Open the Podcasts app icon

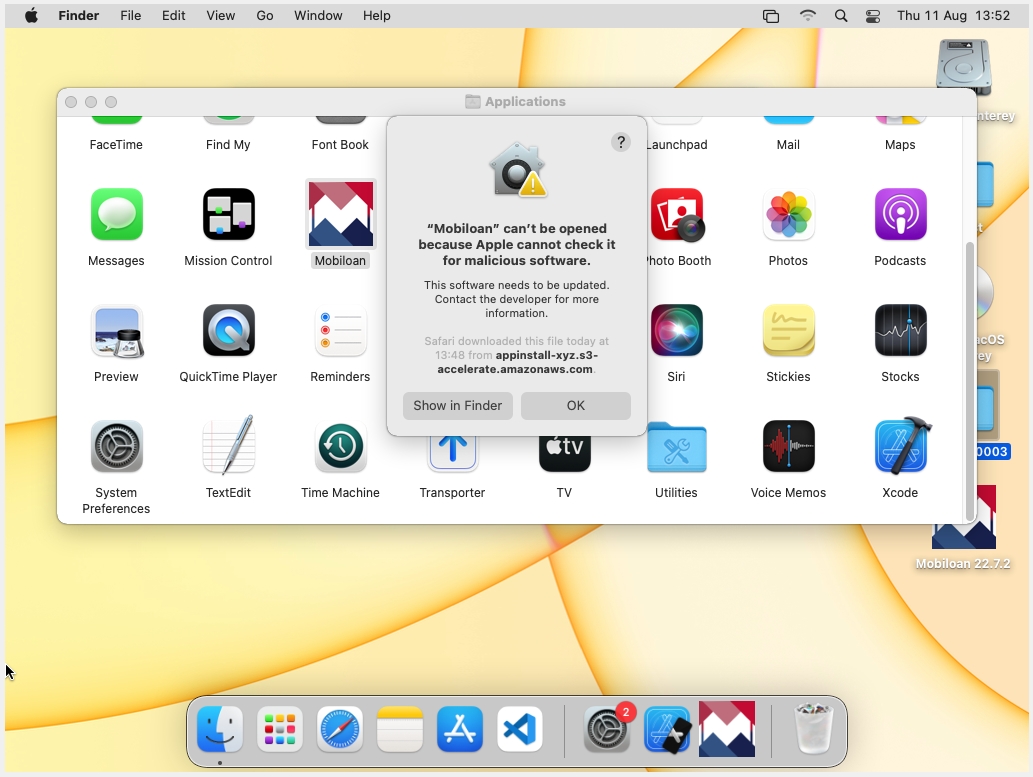pos(900,215)
